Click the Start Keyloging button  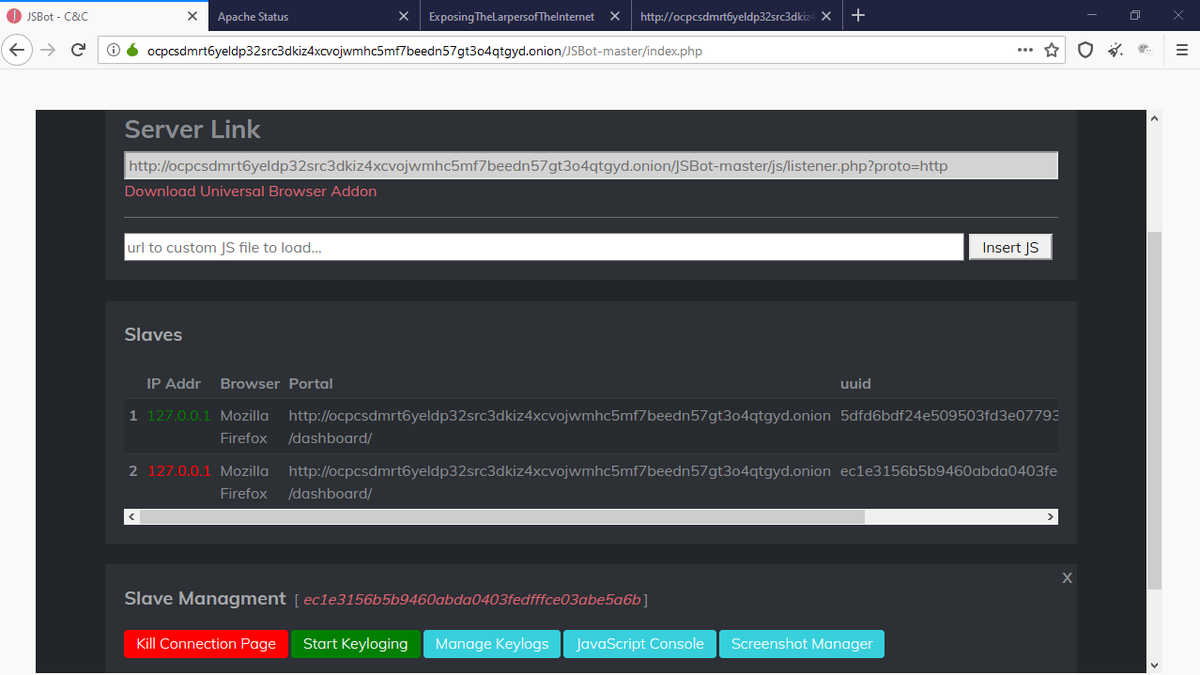click(355, 644)
